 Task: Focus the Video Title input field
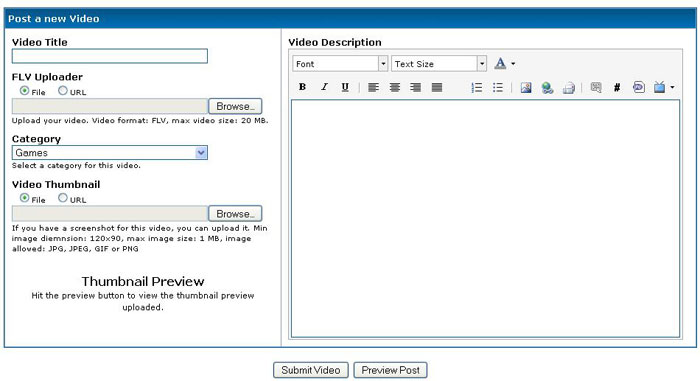110,56
